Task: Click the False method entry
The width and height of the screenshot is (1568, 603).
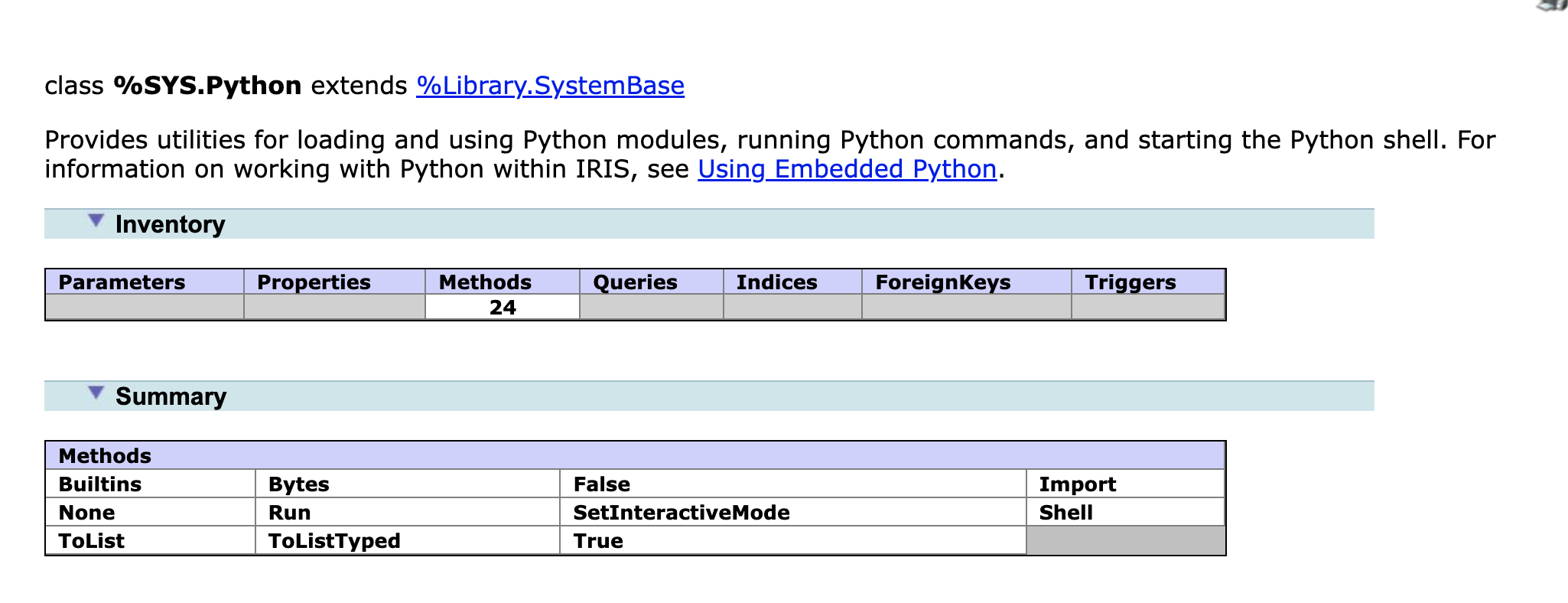Action: 601,484
